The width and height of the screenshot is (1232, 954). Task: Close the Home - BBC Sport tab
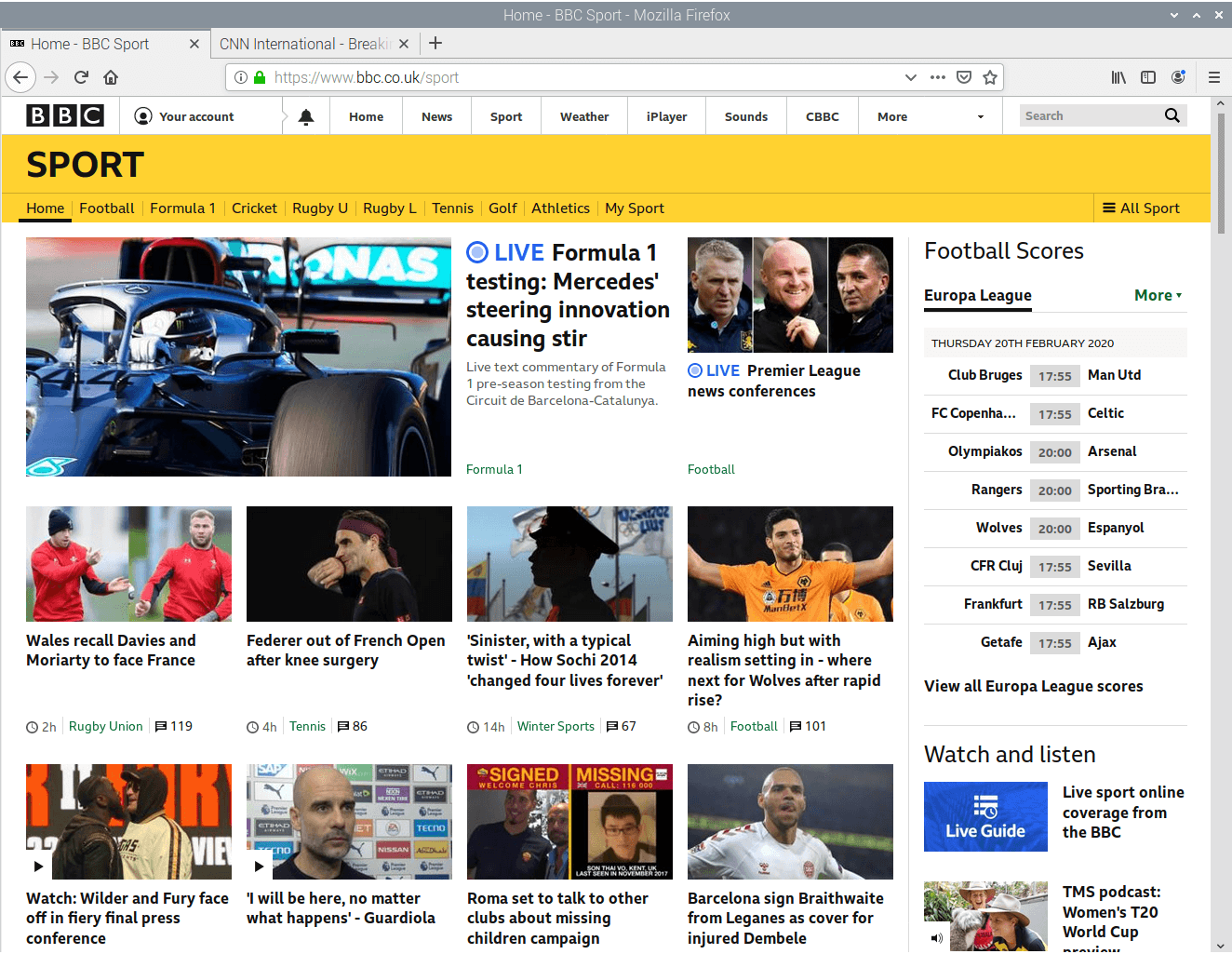(x=194, y=44)
